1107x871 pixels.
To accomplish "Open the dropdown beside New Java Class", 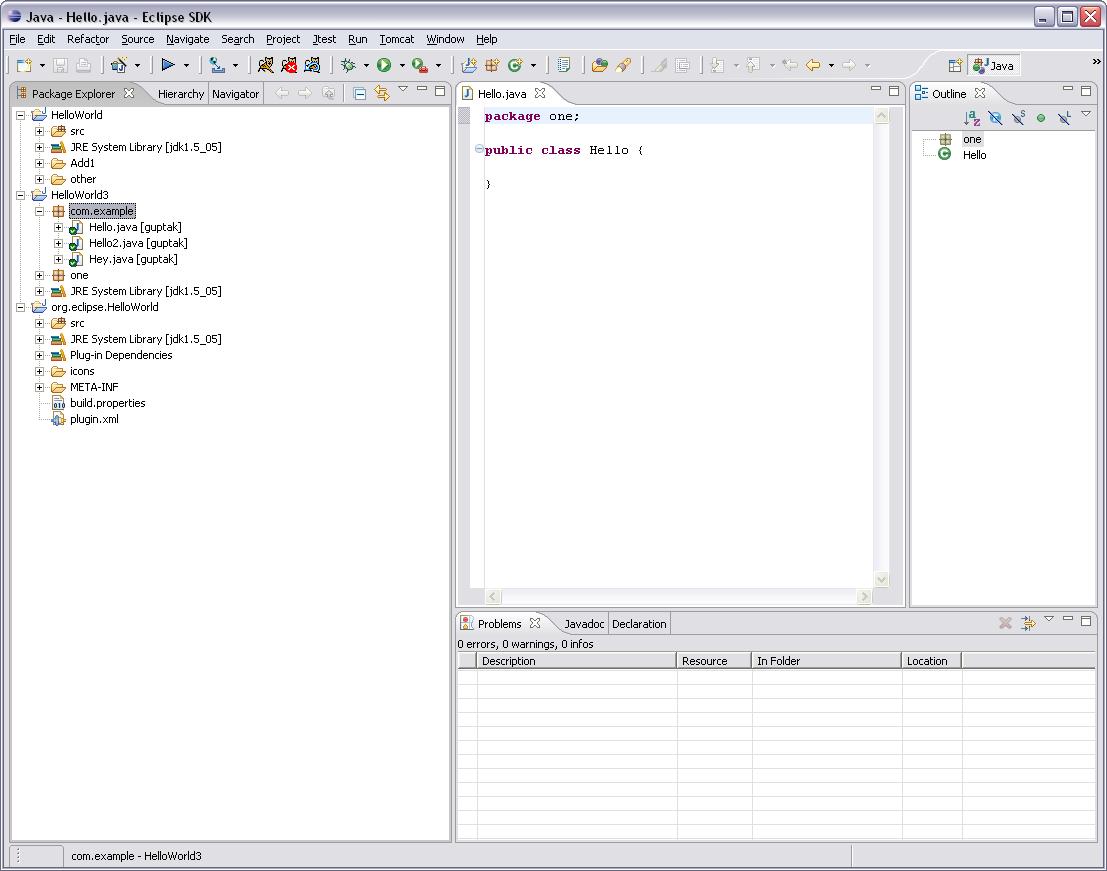I will pyautogui.click(x=533, y=66).
